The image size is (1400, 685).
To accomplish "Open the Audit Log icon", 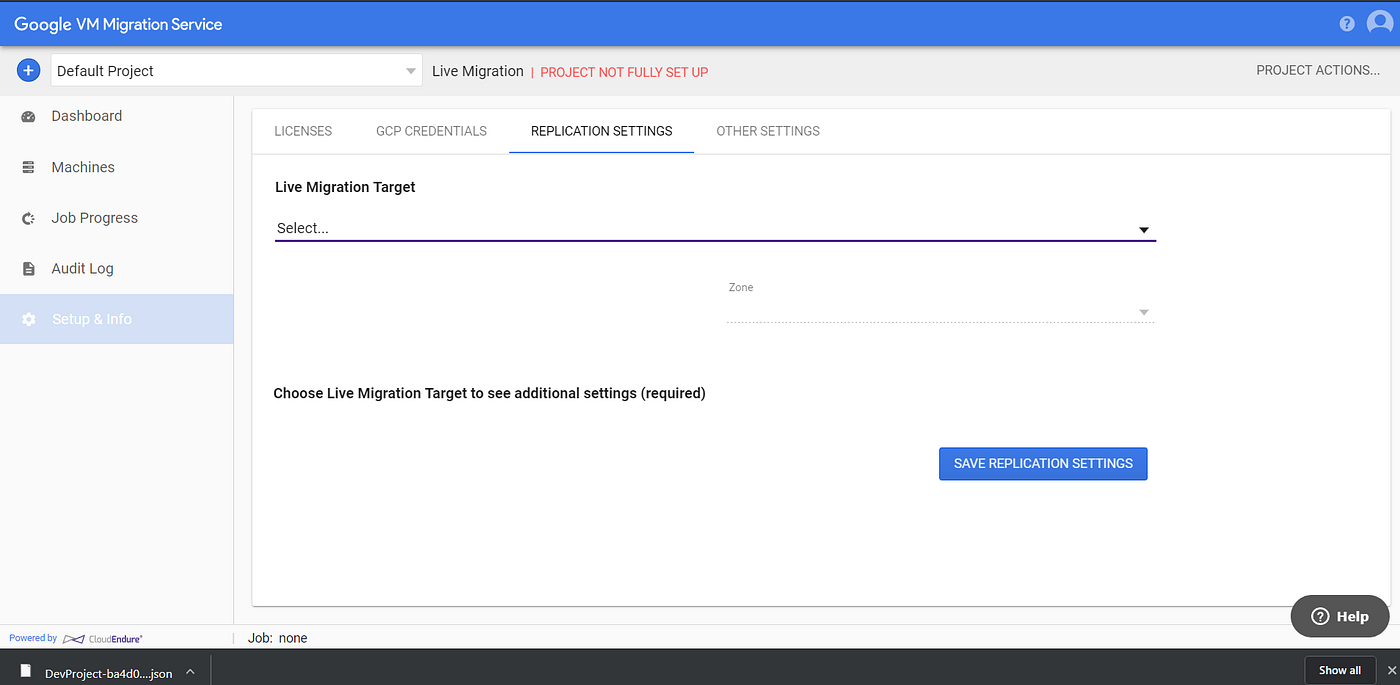I will tap(27, 268).
